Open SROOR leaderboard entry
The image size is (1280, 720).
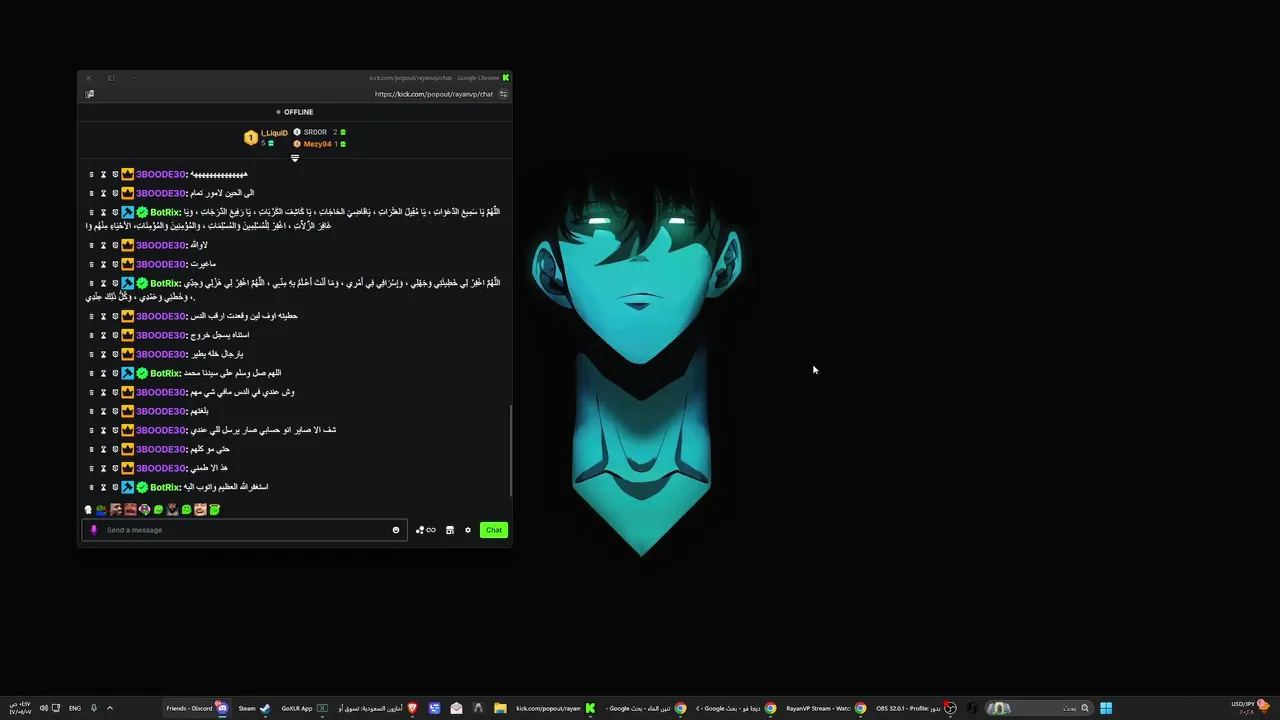(319, 132)
